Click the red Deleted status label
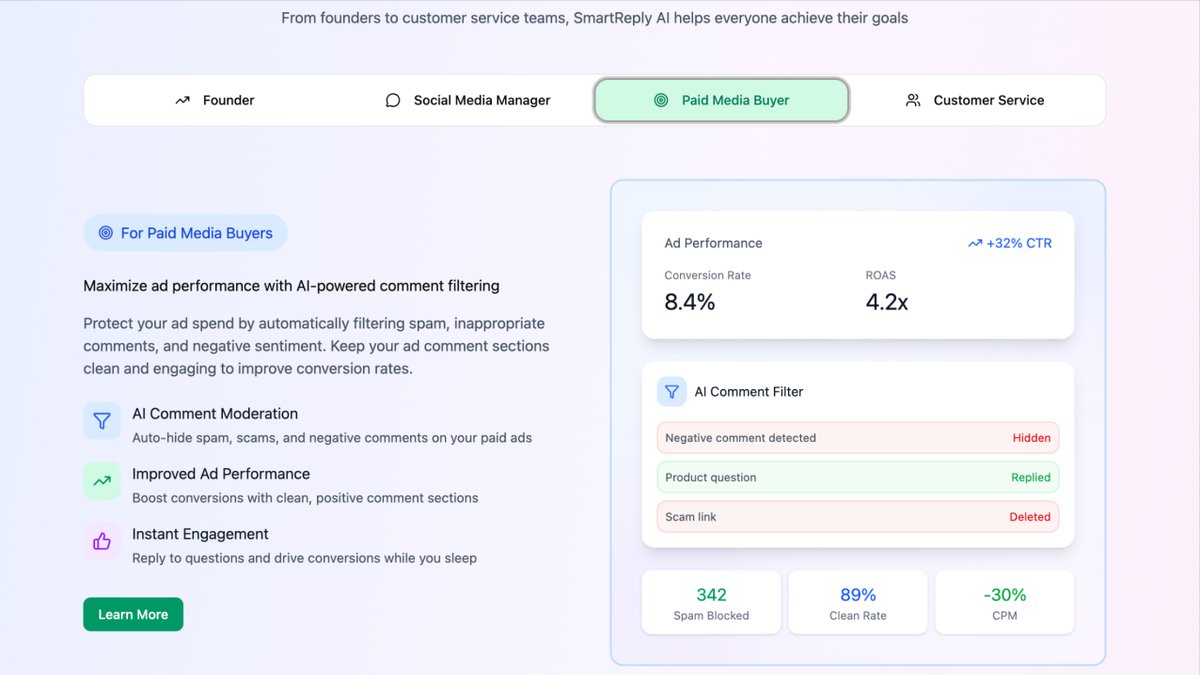The height and width of the screenshot is (675, 1200). [1030, 517]
